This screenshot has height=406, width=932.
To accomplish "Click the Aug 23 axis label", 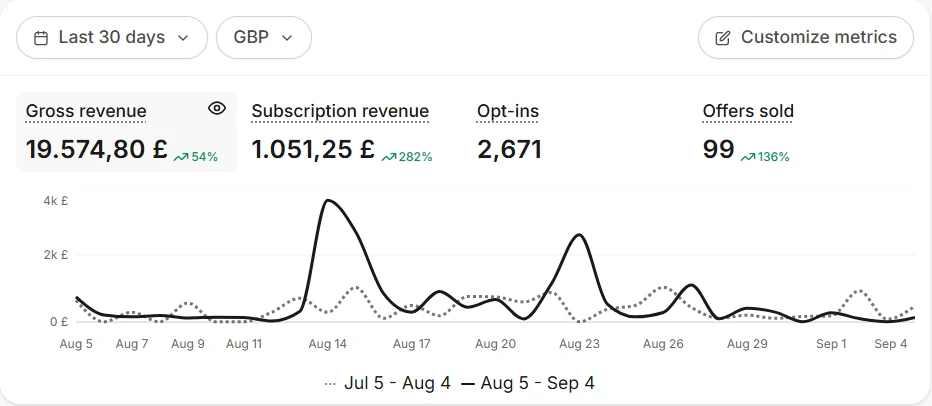I will pyautogui.click(x=580, y=344).
